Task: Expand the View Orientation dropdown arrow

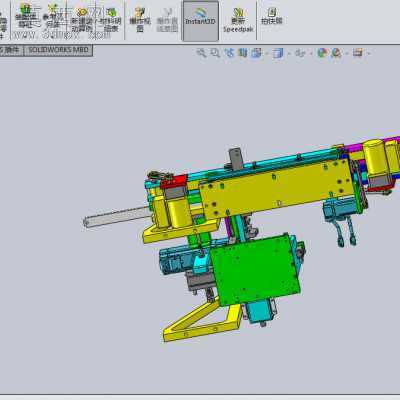Action: tap(266, 53)
